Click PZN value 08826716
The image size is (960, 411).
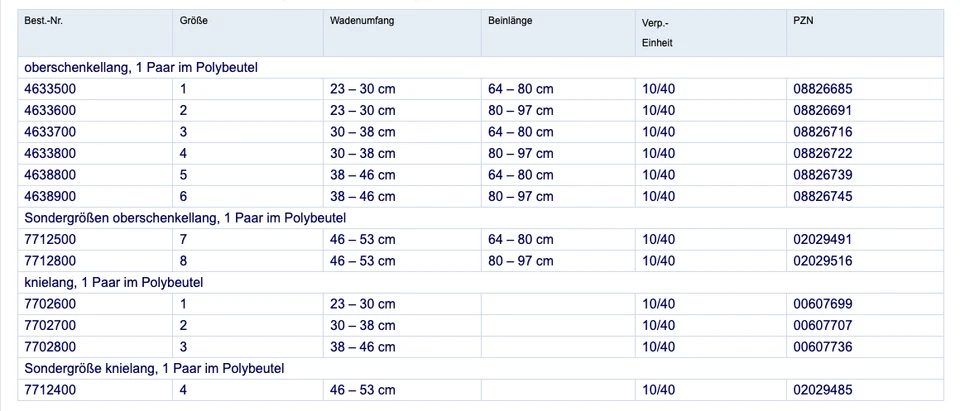(x=822, y=132)
